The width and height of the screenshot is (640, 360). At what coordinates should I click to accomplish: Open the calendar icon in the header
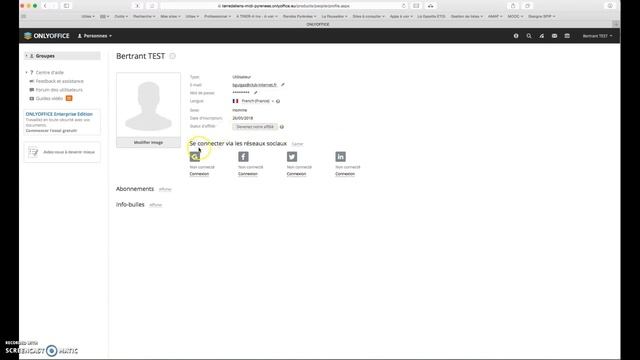point(567,36)
